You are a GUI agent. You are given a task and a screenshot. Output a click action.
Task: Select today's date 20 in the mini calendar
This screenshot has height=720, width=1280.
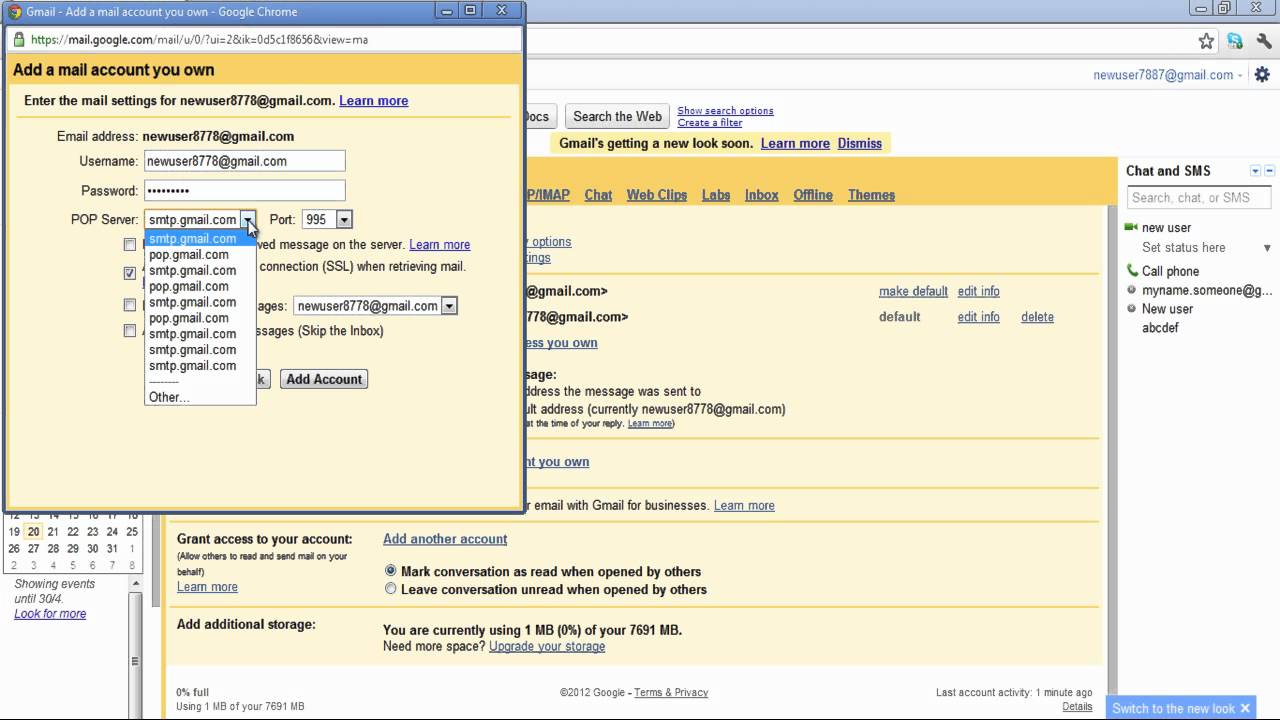click(34, 532)
